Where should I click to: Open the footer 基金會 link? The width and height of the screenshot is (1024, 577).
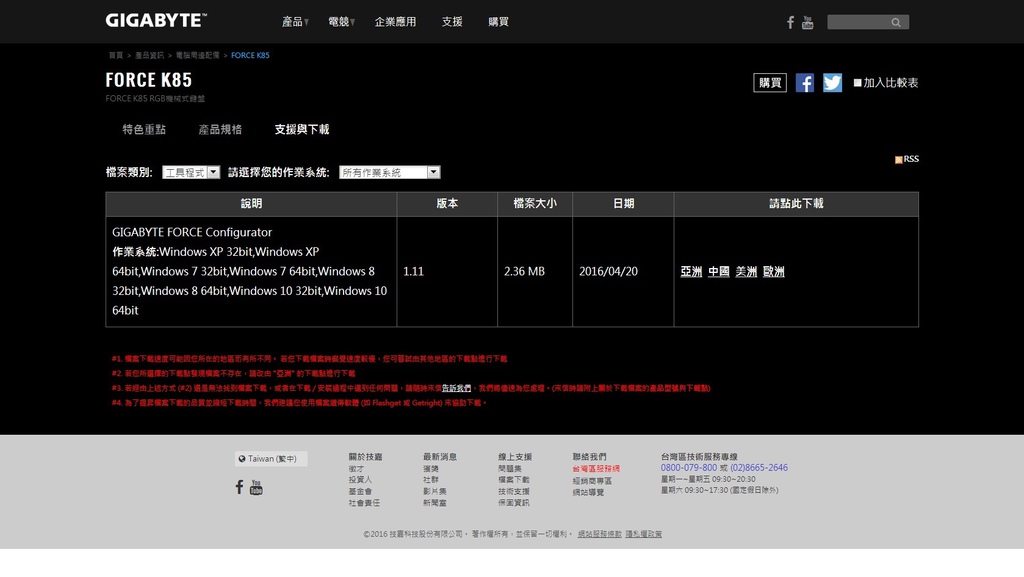pos(360,491)
